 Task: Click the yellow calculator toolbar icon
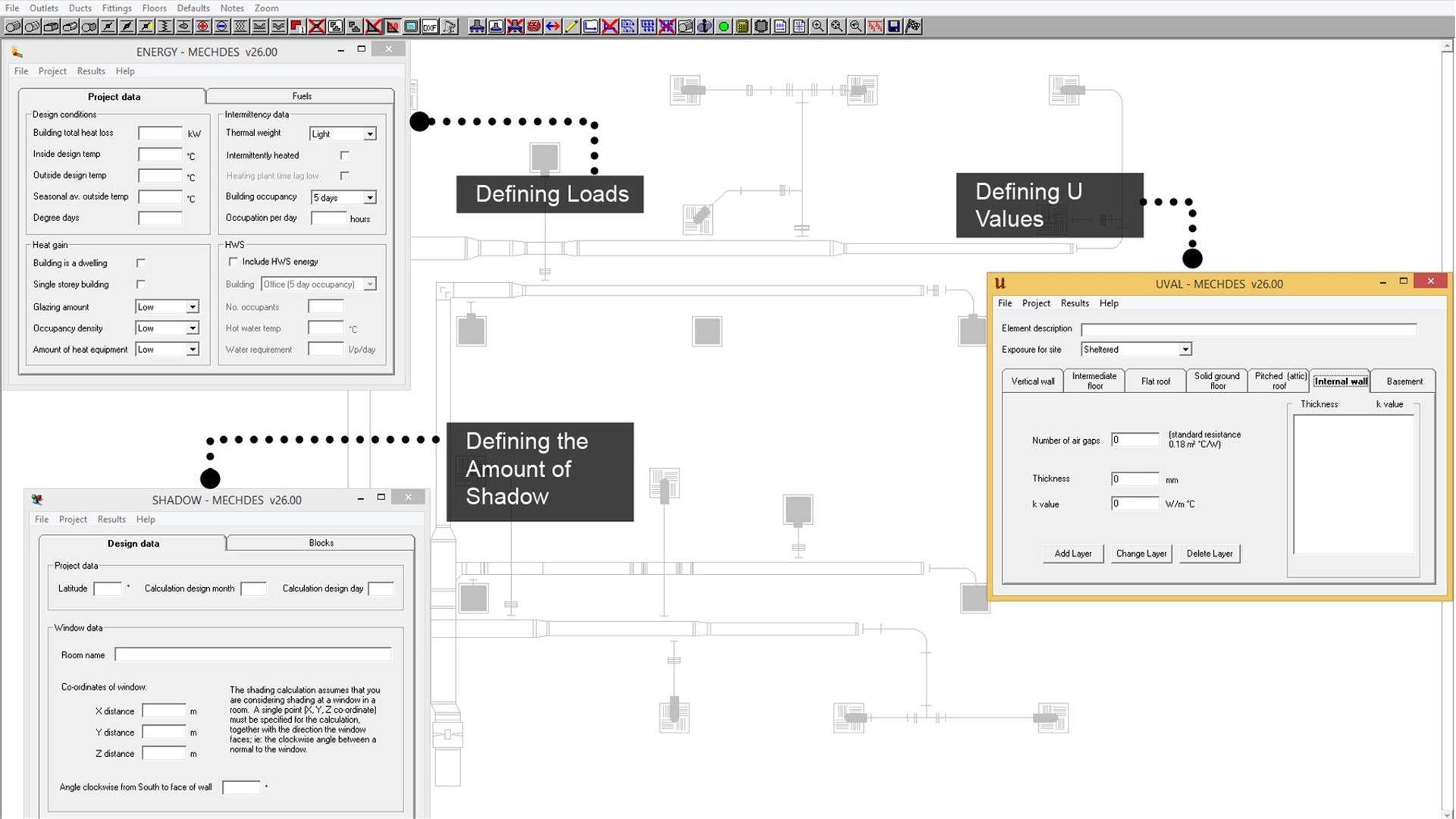point(742,27)
